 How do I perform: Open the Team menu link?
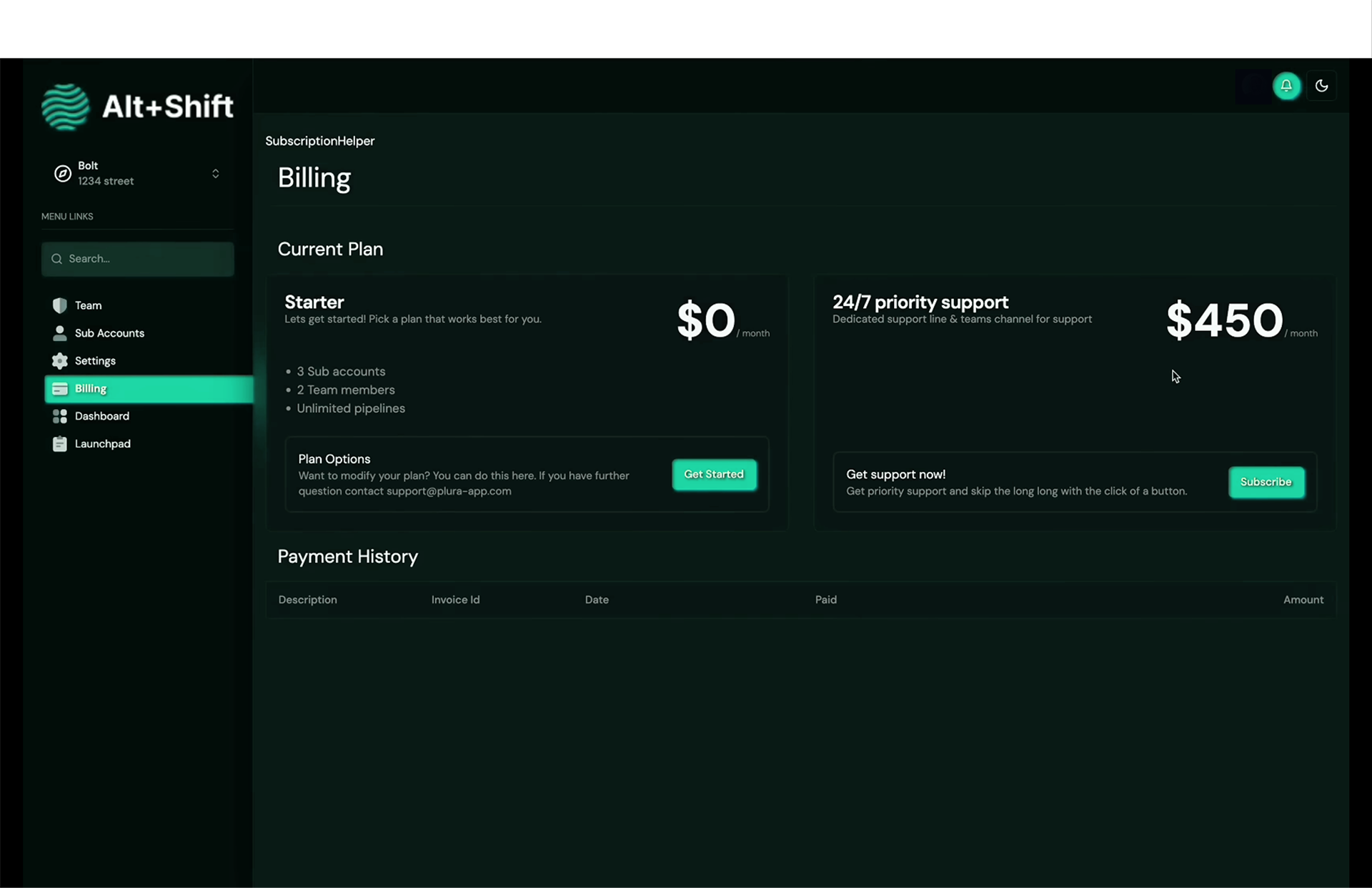88,305
